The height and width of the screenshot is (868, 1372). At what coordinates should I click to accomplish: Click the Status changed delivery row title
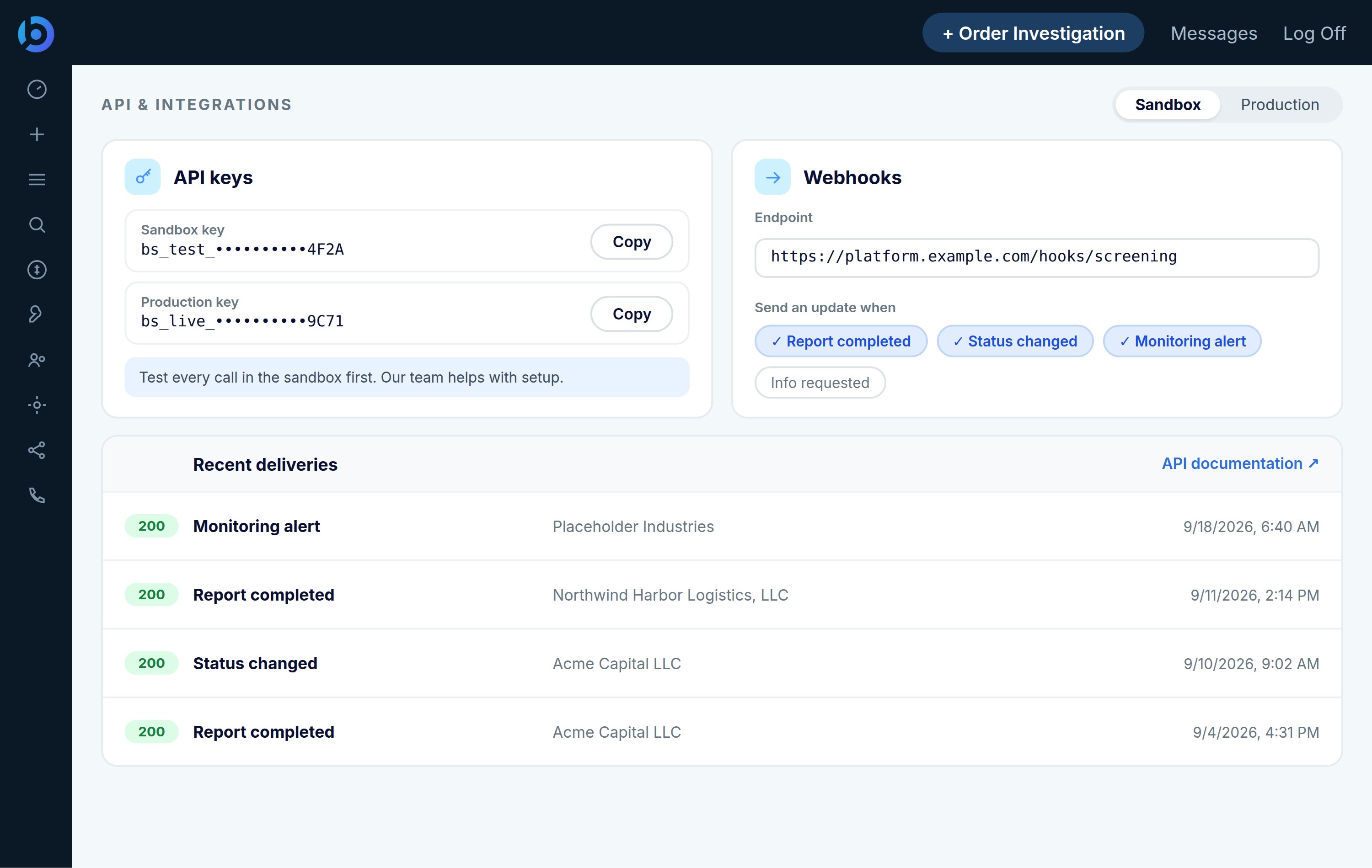click(255, 664)
